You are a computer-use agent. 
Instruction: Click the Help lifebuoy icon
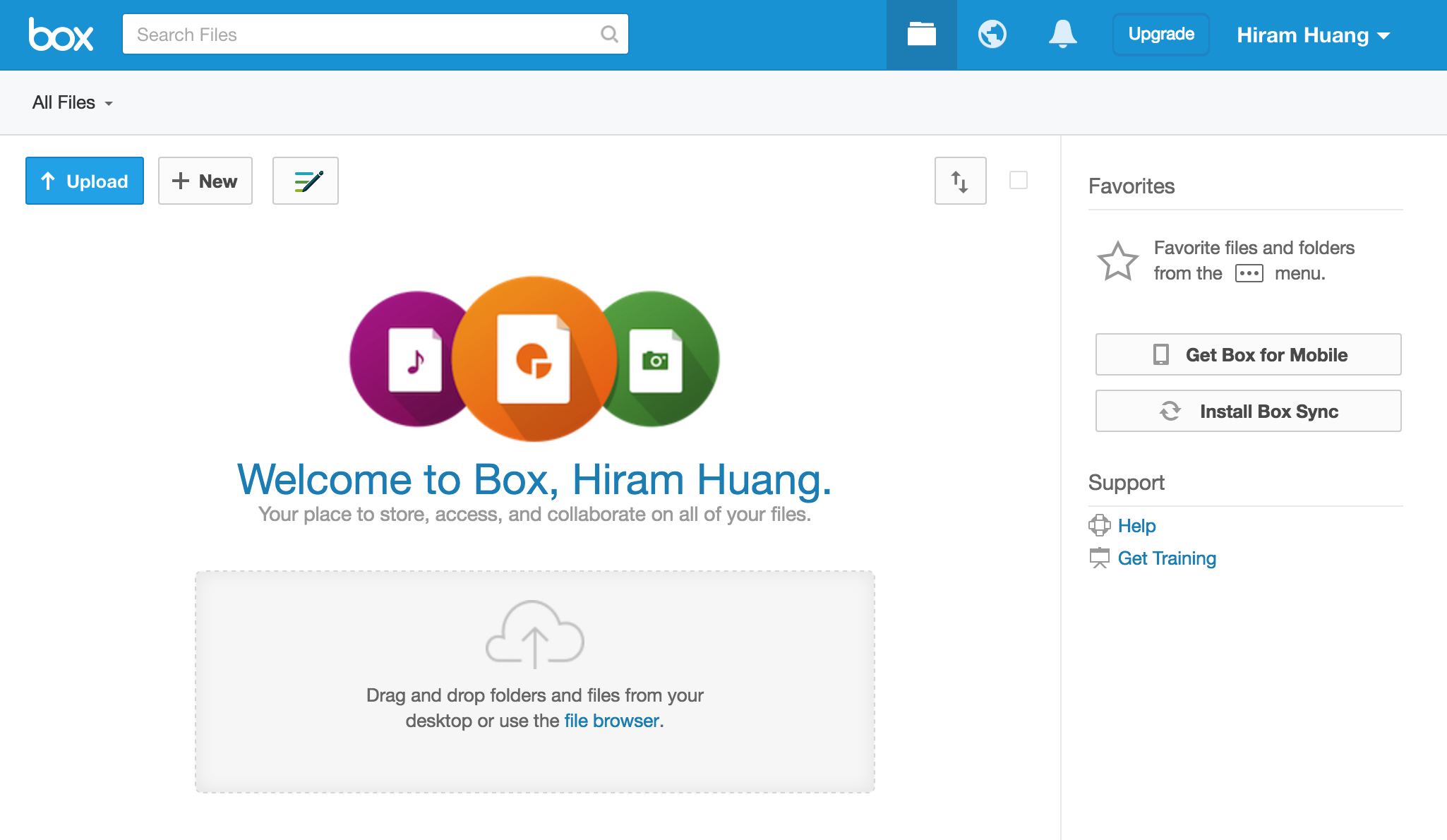1099,525
